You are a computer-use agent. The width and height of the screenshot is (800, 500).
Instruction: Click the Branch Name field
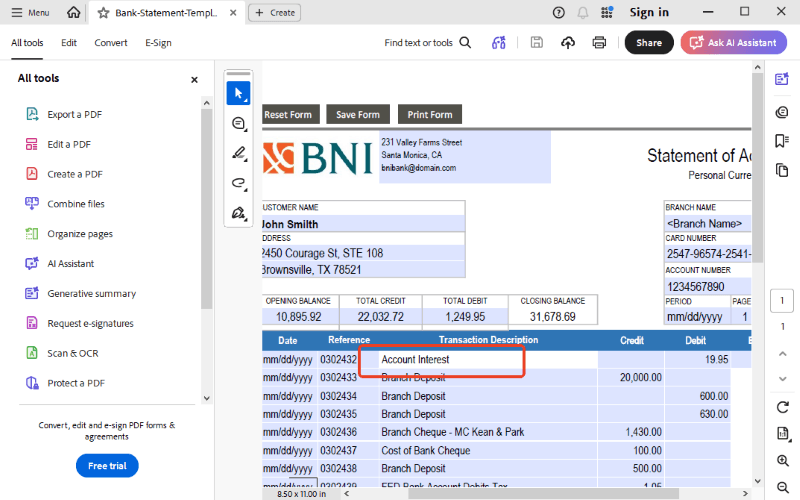pyautogui.click(x=708, y=223)
